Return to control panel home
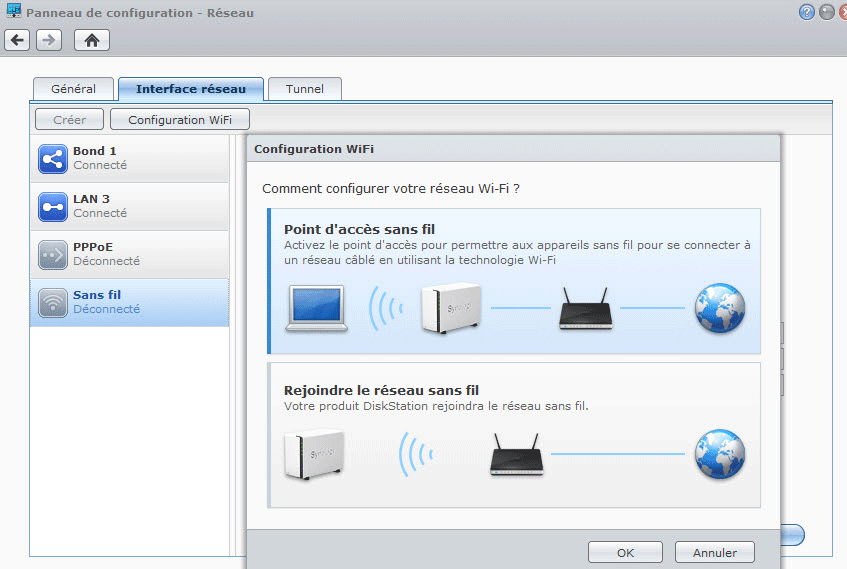Viewport: 847px width, 569px height. point(92,40)
